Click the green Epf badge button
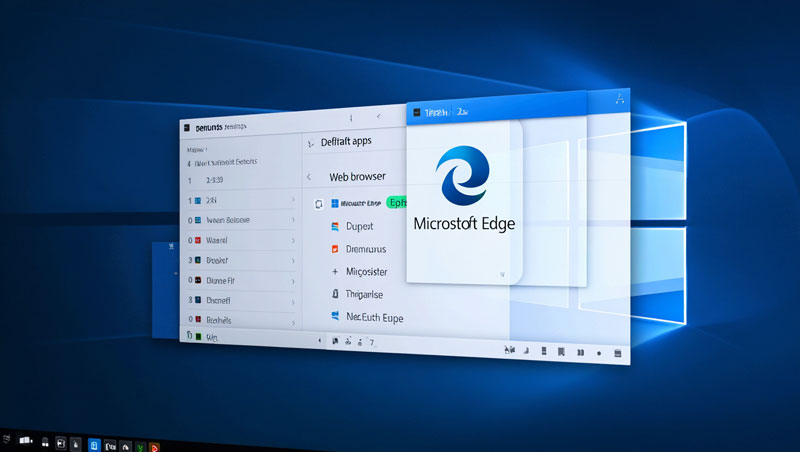The height and width of the screenshot is (452, 800). 396,203
